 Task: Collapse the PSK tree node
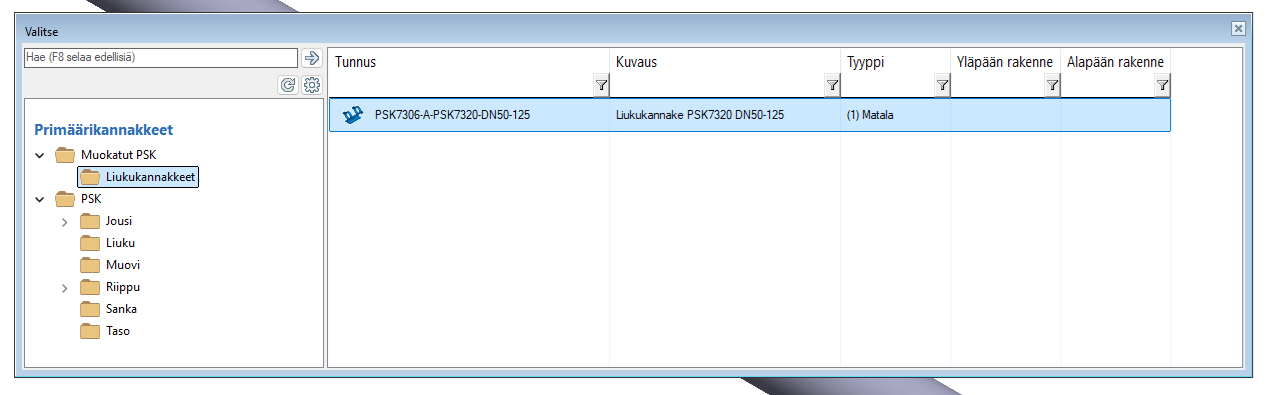[x=40, y=199]
